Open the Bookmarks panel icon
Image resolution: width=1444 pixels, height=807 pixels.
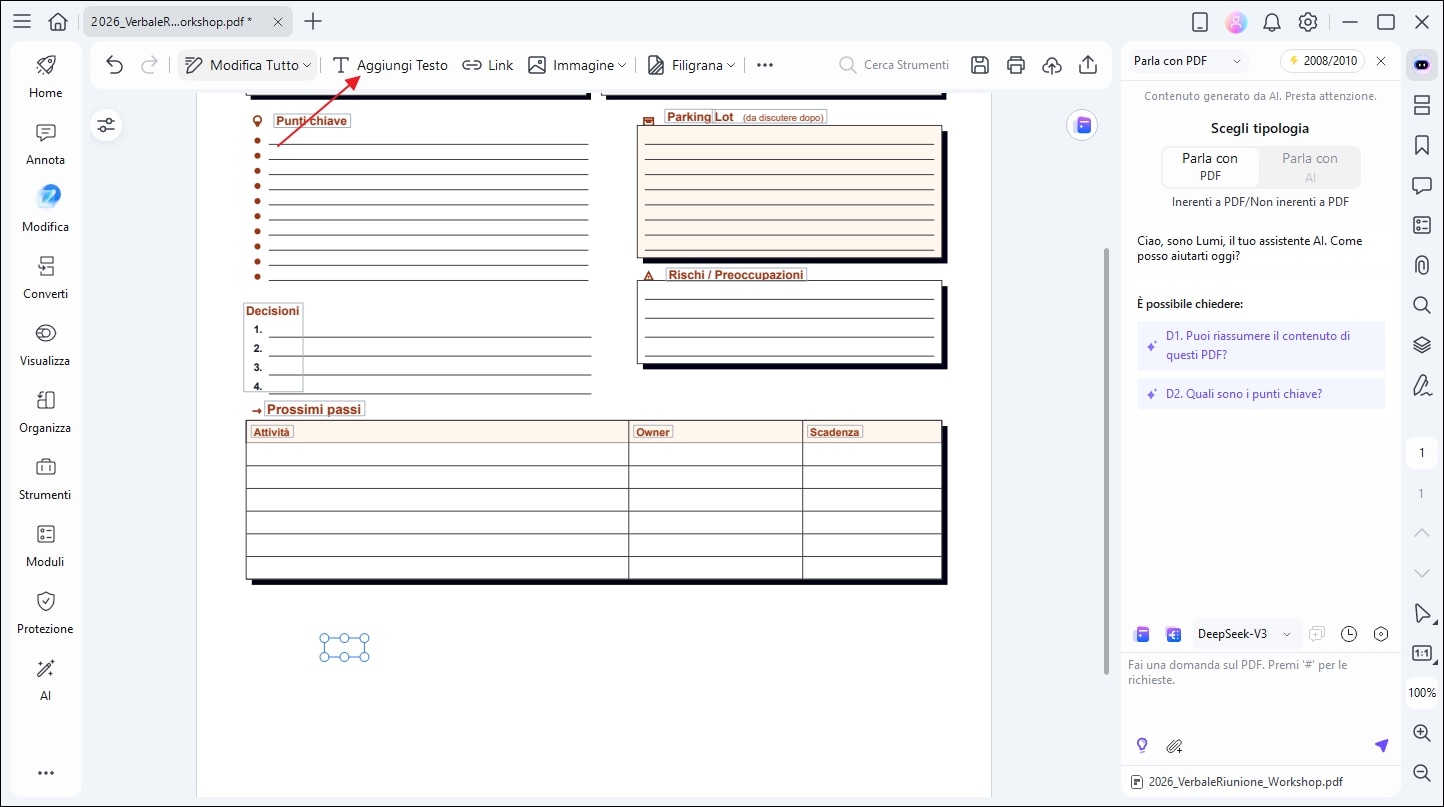[x=1421, y=145]
